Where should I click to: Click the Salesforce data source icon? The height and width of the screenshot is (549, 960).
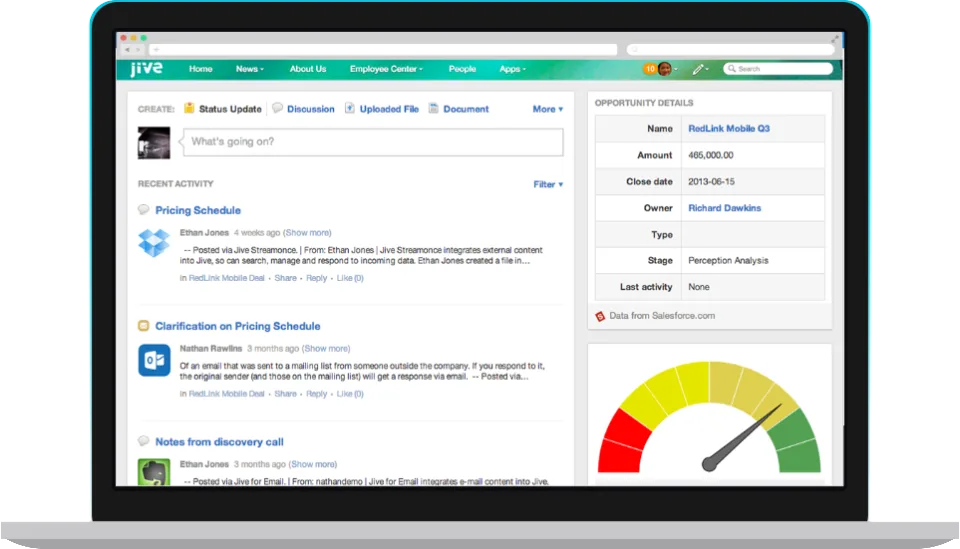pyautogui.click(x=600, y=316)
